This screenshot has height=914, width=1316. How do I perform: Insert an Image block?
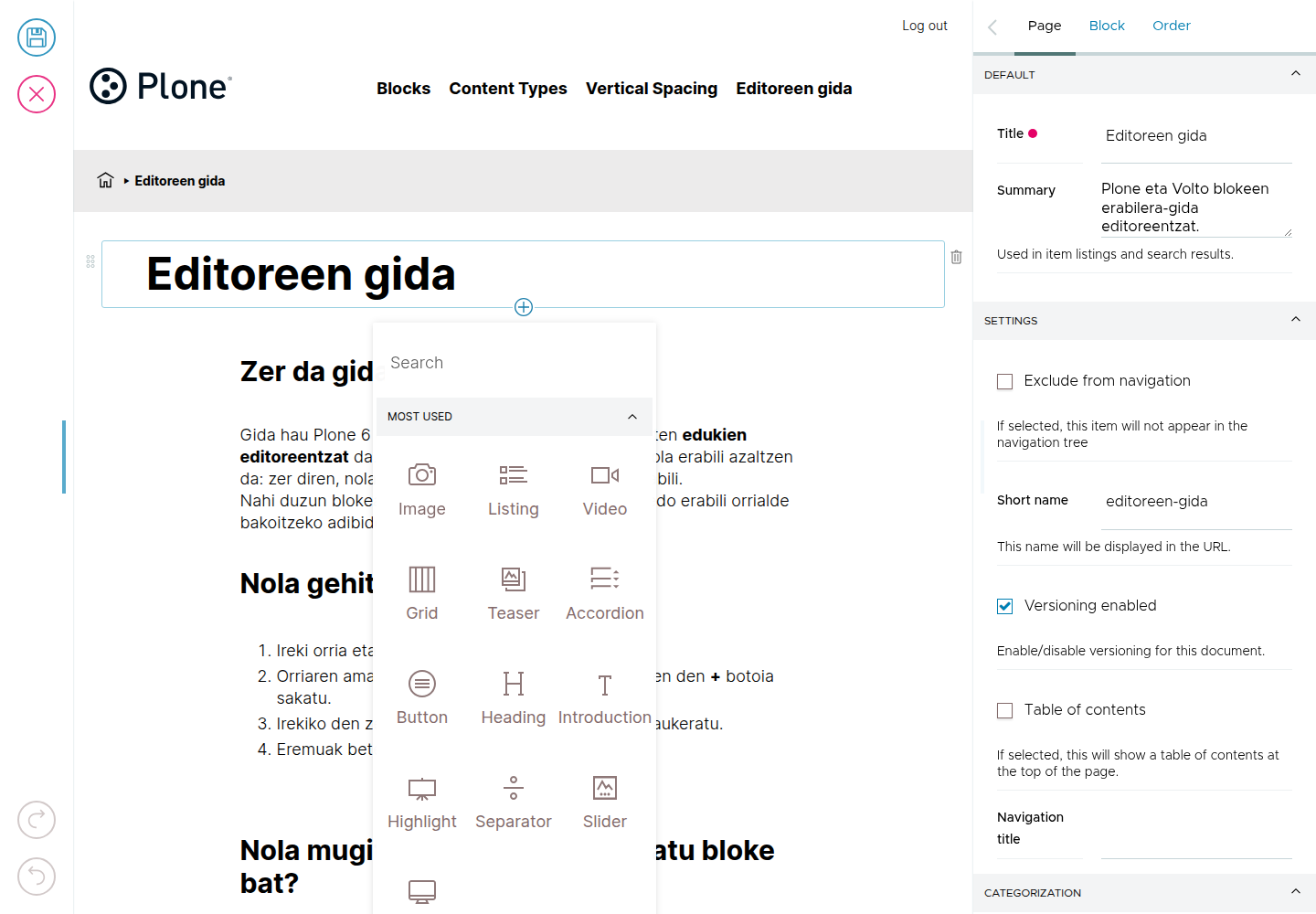[422, 490]
